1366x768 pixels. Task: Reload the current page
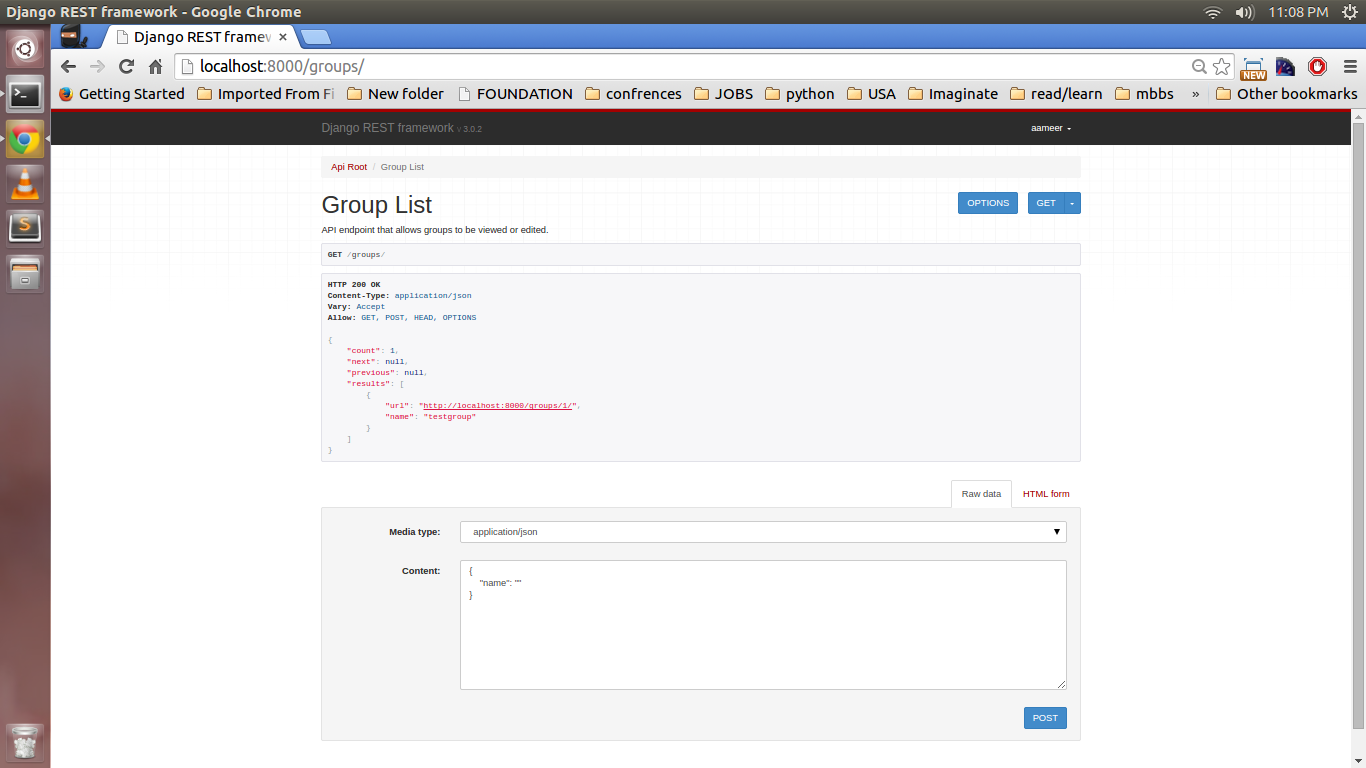tap(126, 66)
